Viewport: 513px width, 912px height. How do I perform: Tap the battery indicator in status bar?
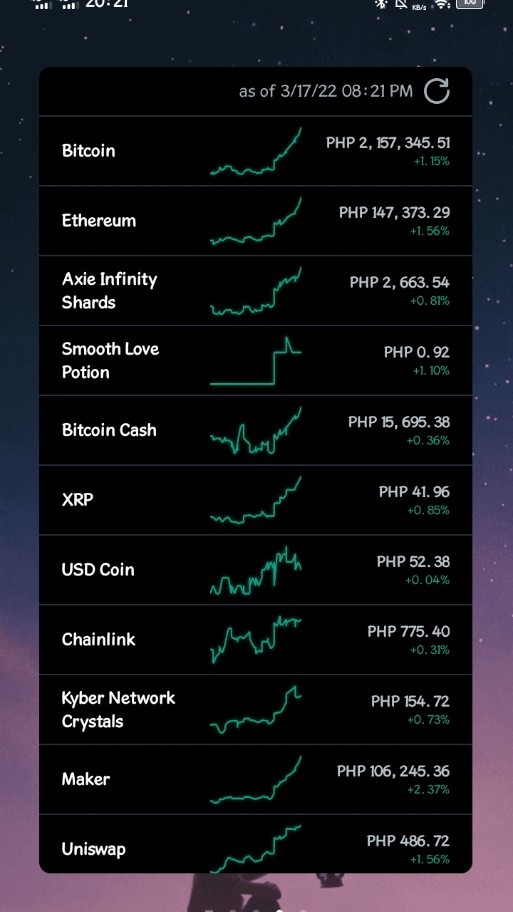click(469, 3)
